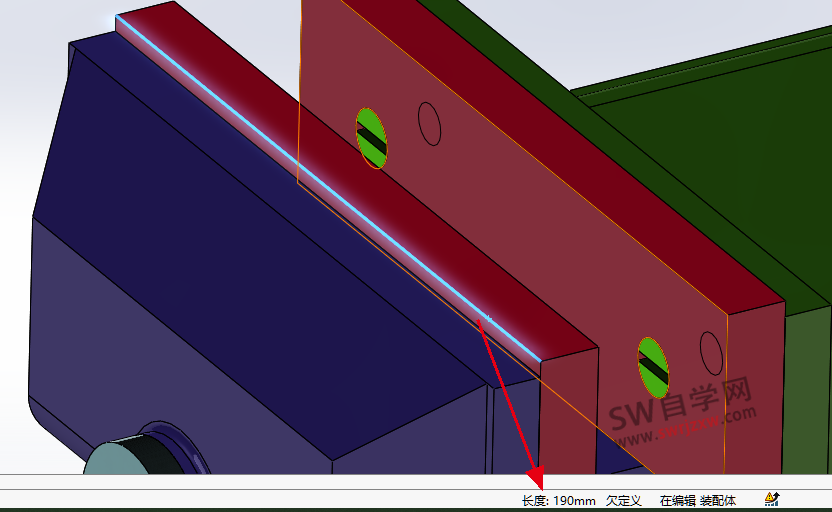
Task: Click the '长度: 190mm' status bar readout
Action: point(559,501)
